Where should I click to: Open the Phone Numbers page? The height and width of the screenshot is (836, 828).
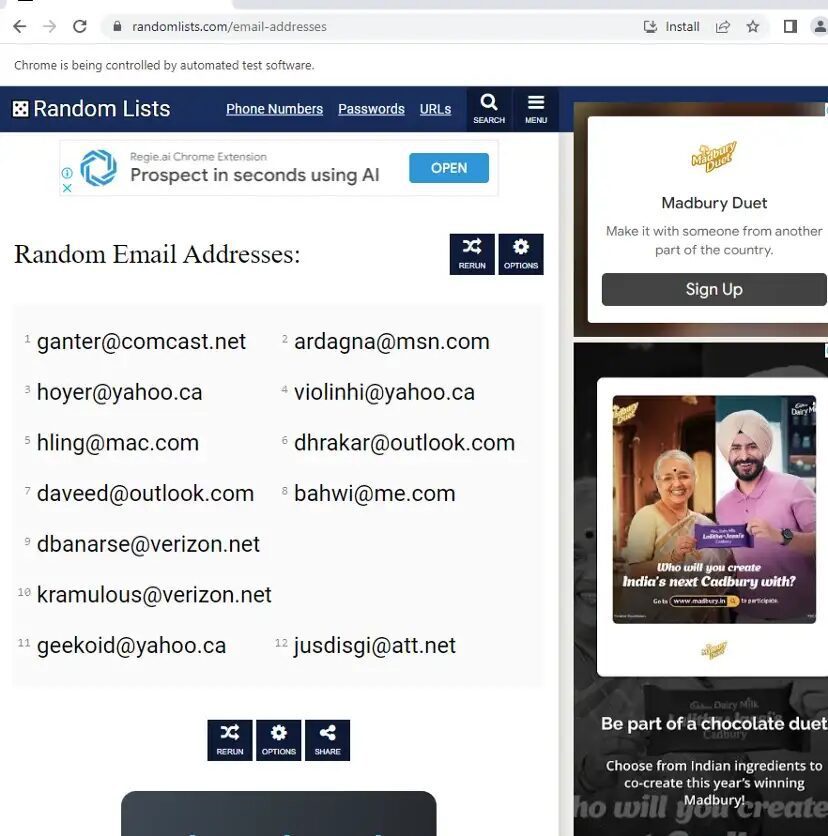tap(274, 108)
